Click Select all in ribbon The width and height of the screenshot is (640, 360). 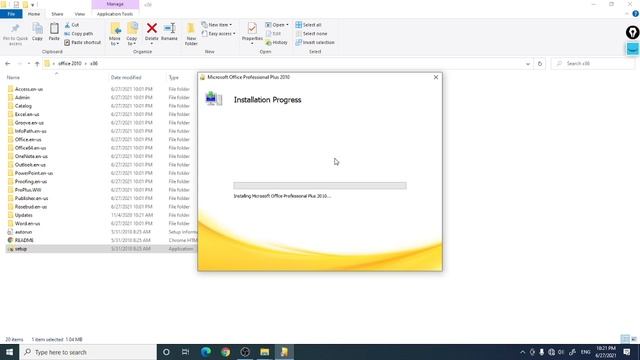pos(309,25)
